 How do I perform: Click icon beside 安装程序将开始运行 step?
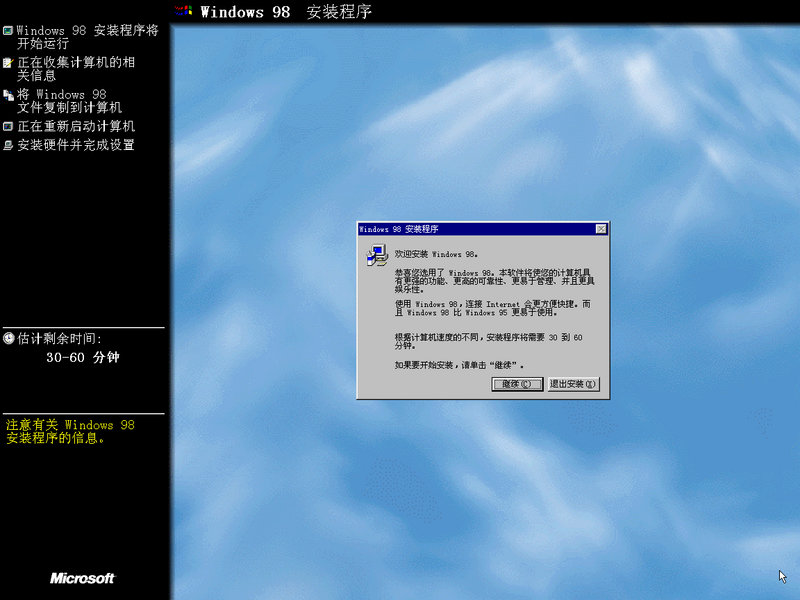coord(8,31)
